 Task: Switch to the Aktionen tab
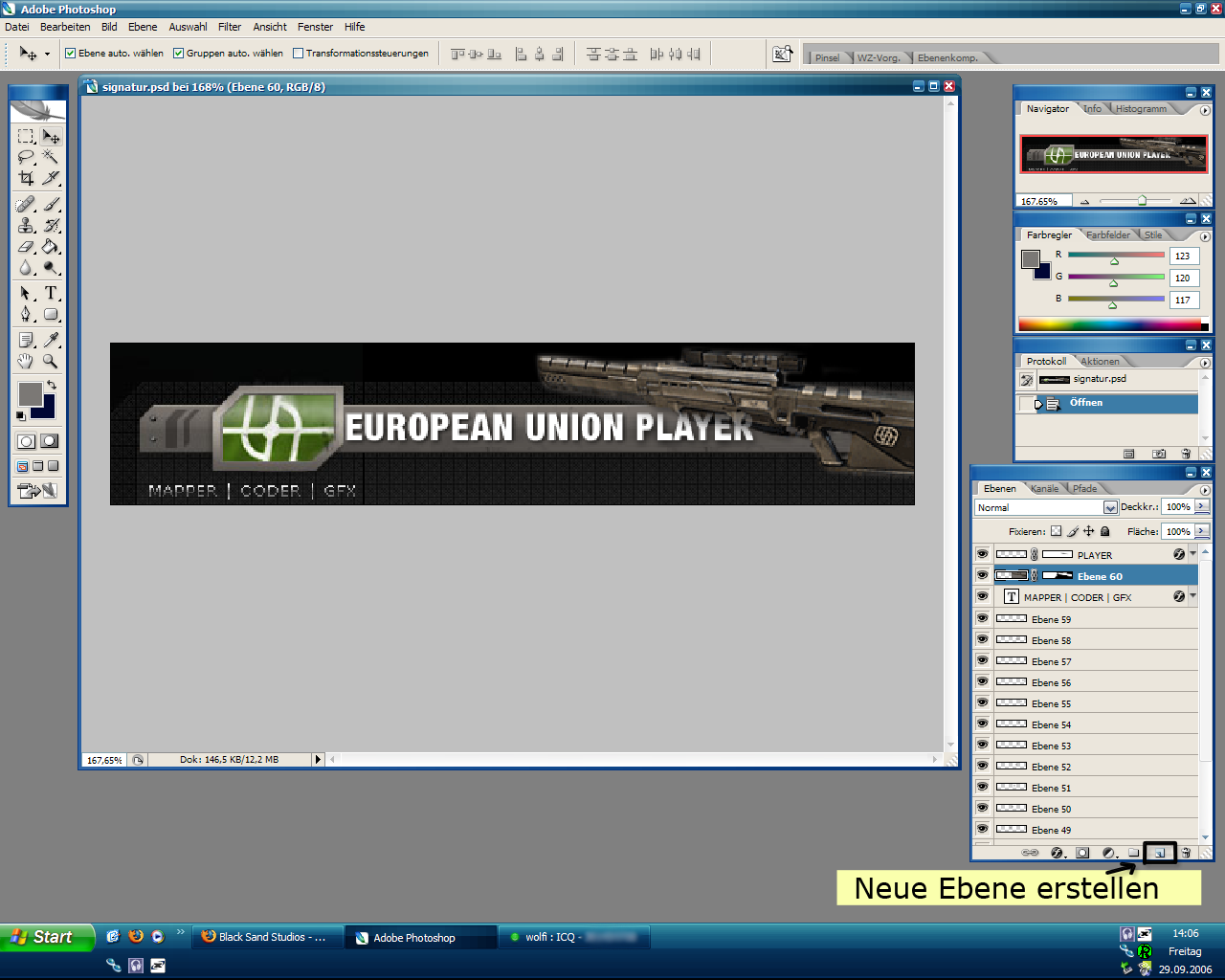coord(1100,361)
